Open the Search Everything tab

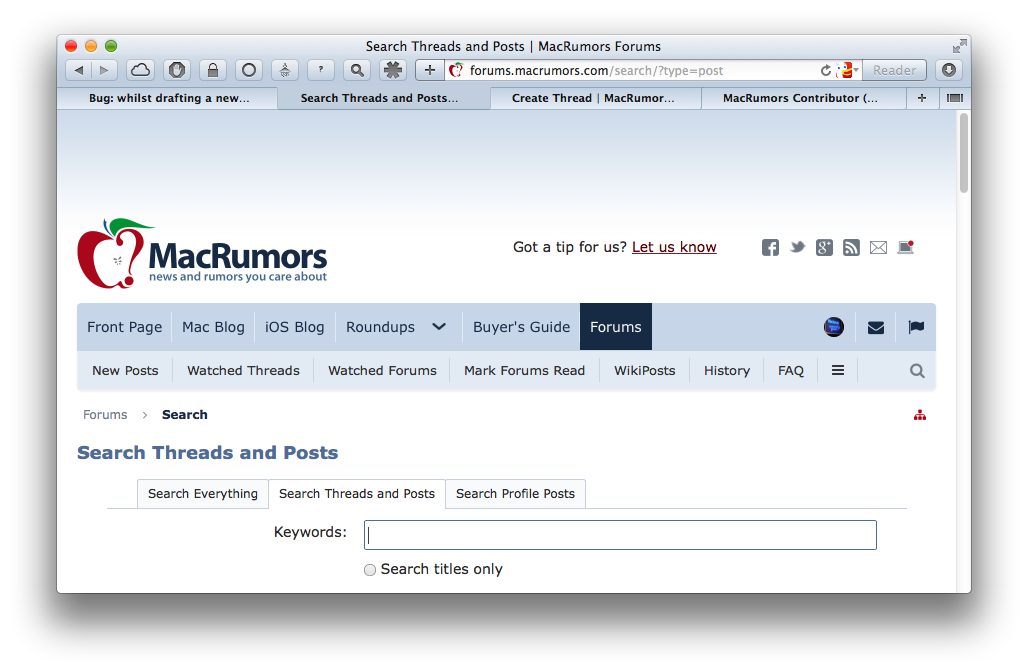[x=203, y=494]
